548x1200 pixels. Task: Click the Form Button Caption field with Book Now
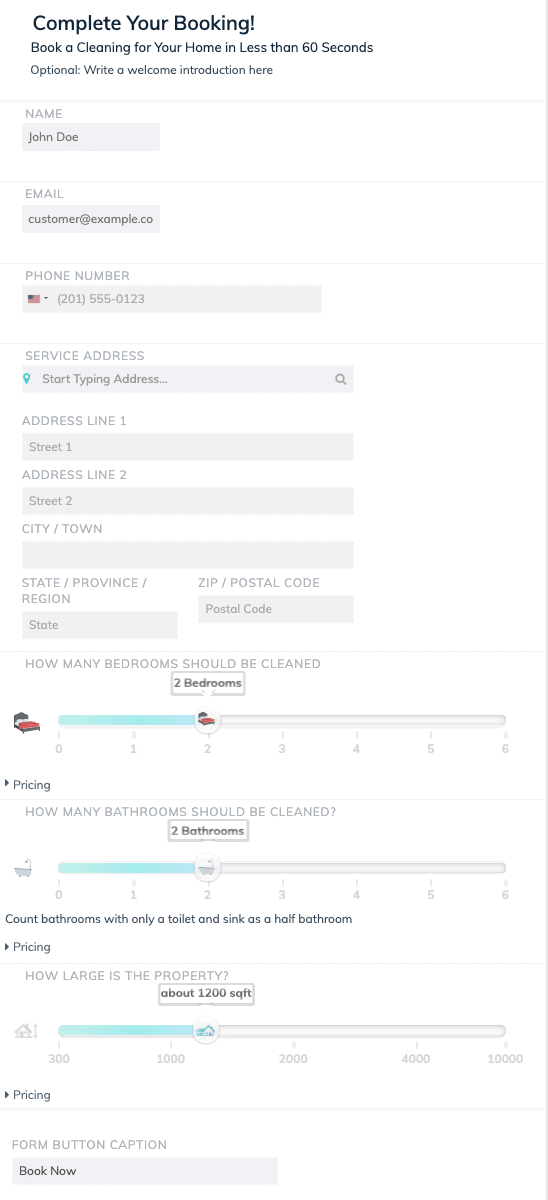coord(145,1171)
